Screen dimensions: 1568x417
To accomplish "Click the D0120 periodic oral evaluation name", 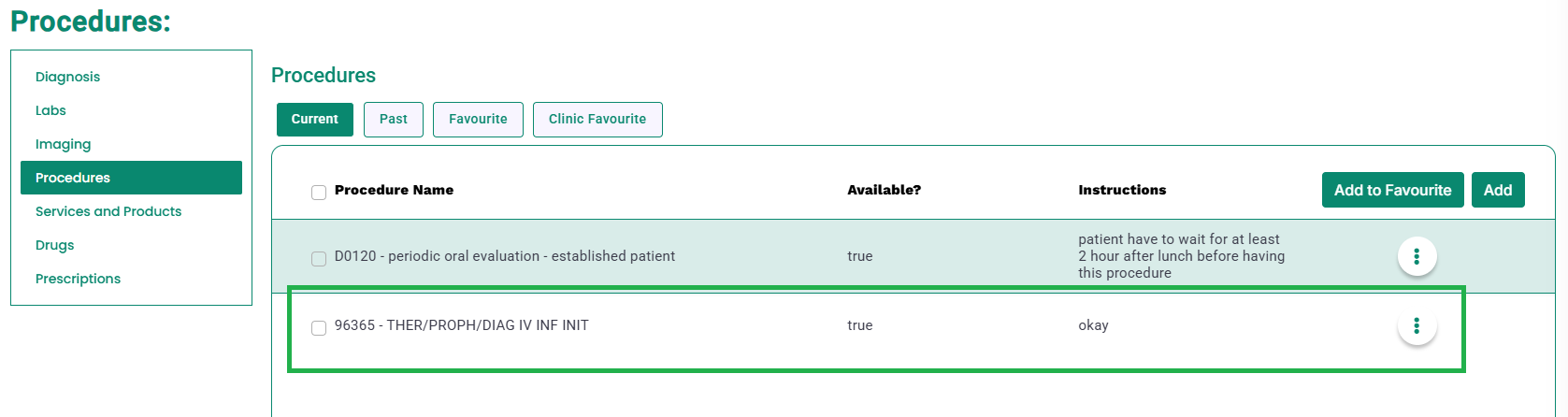I will (505, 256).
